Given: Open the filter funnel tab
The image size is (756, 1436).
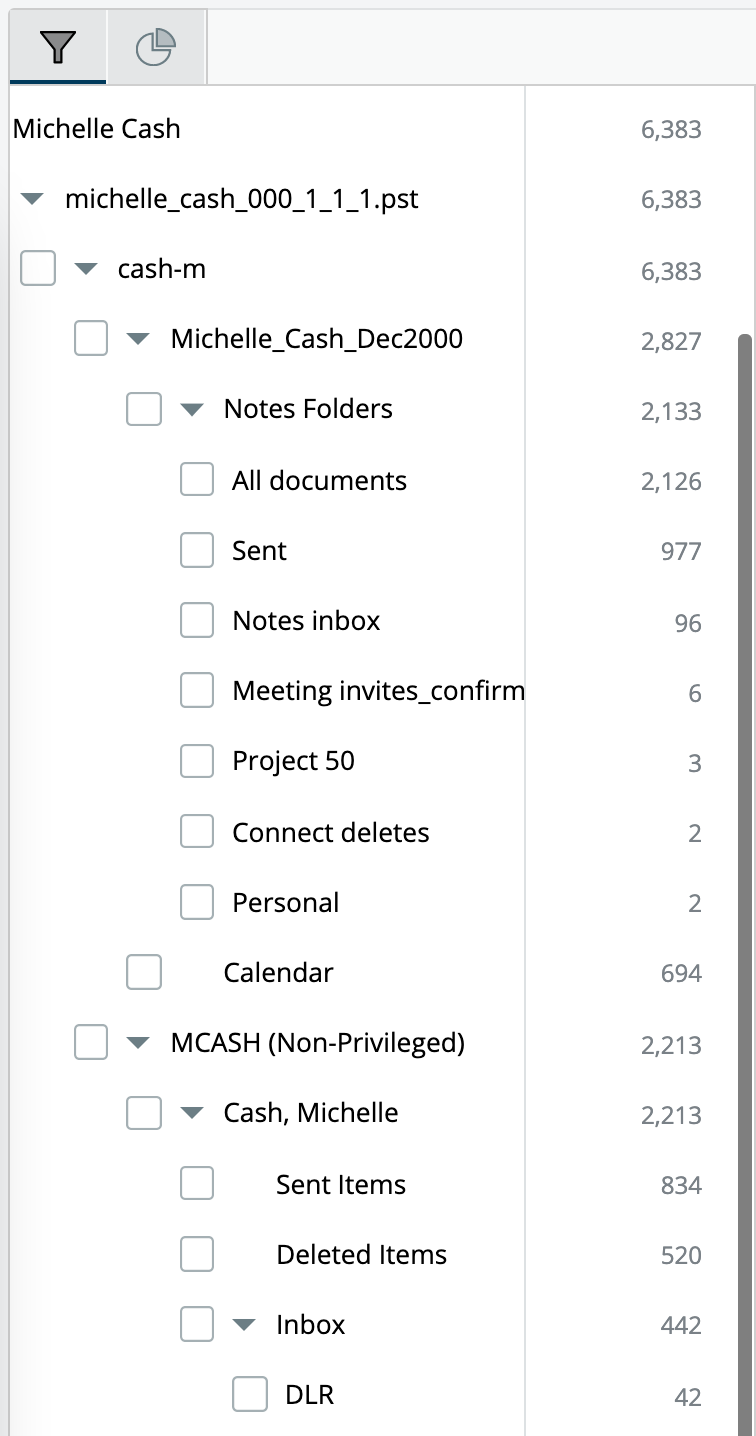Looking at the screenshot, I should tap(58, 47).
